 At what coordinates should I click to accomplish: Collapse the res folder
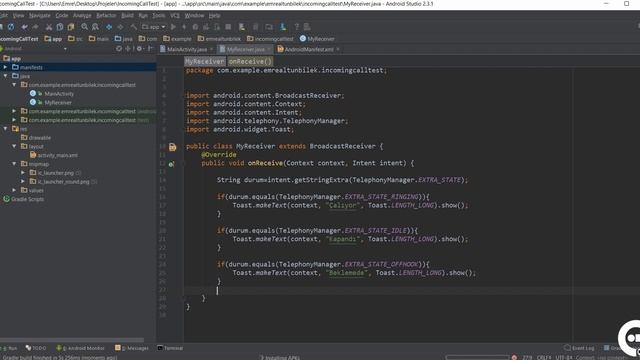click(x=5, y=129)
